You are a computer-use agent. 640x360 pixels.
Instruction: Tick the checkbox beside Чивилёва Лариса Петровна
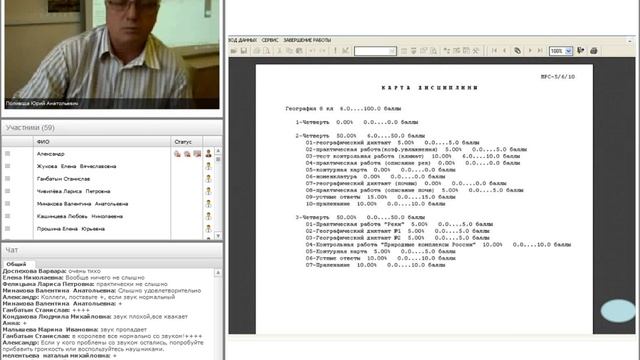7,191
